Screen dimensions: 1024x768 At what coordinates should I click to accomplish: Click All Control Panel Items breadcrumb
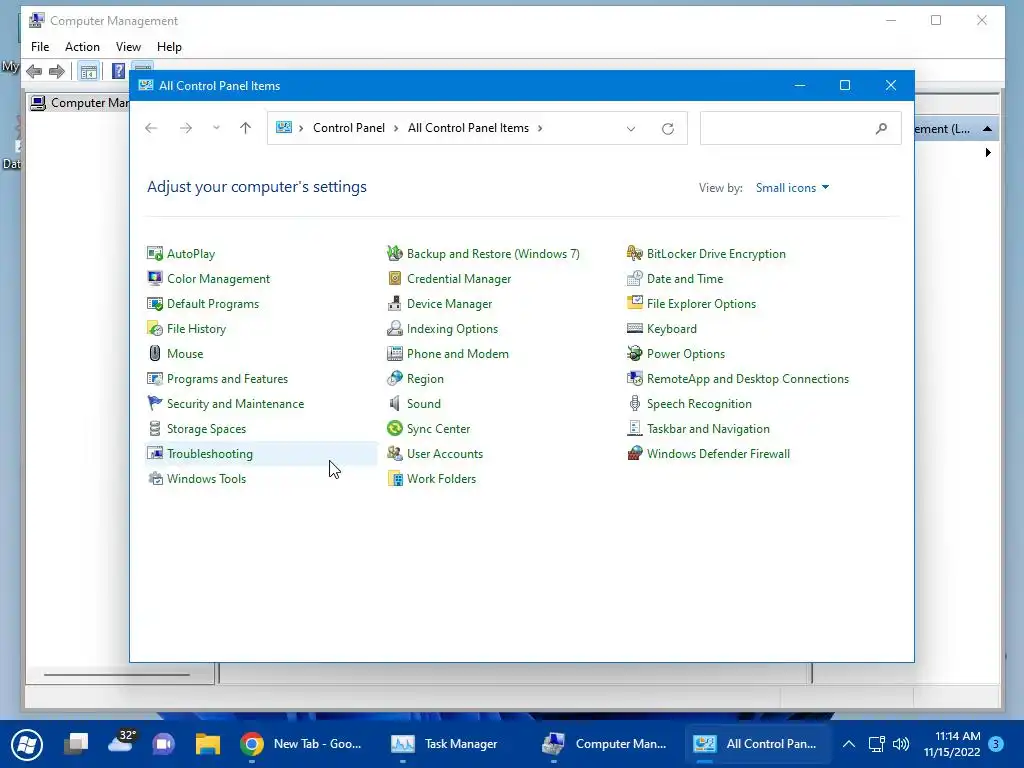[x=468, y=128]
